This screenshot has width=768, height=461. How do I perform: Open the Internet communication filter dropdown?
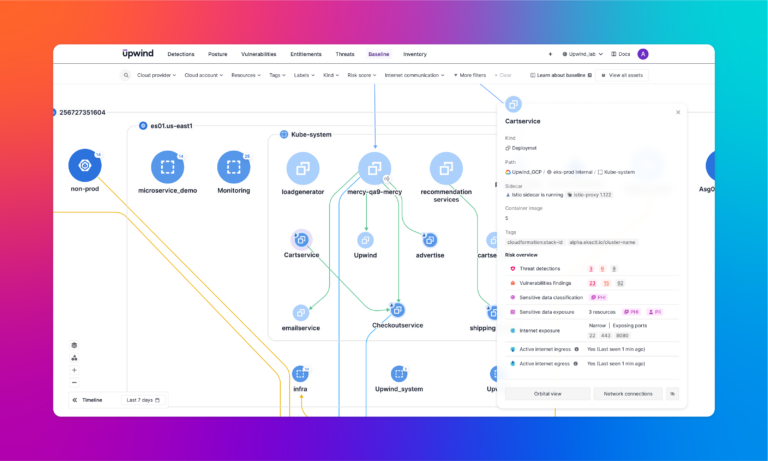414,75
